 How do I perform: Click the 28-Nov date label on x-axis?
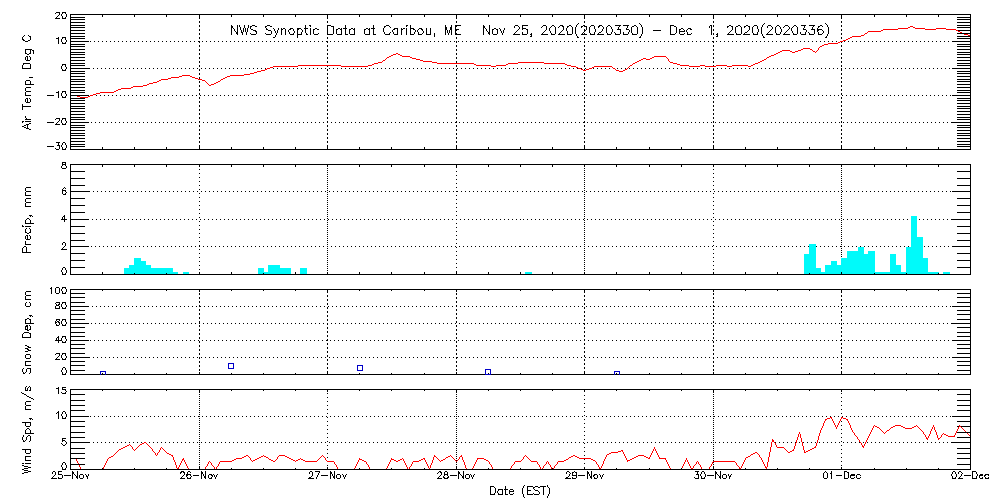pyautogui.click(x=456, y=476)
